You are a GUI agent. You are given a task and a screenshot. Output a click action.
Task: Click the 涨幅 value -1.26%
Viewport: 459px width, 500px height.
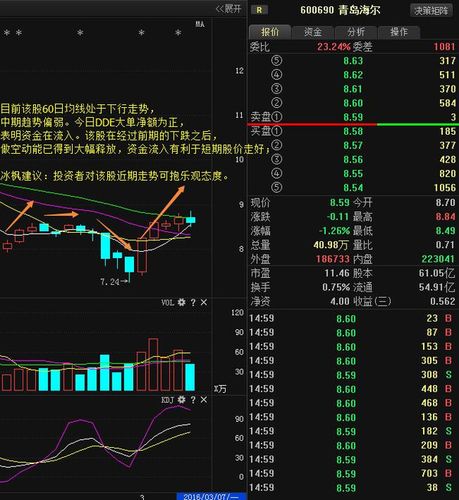(334, 231)
